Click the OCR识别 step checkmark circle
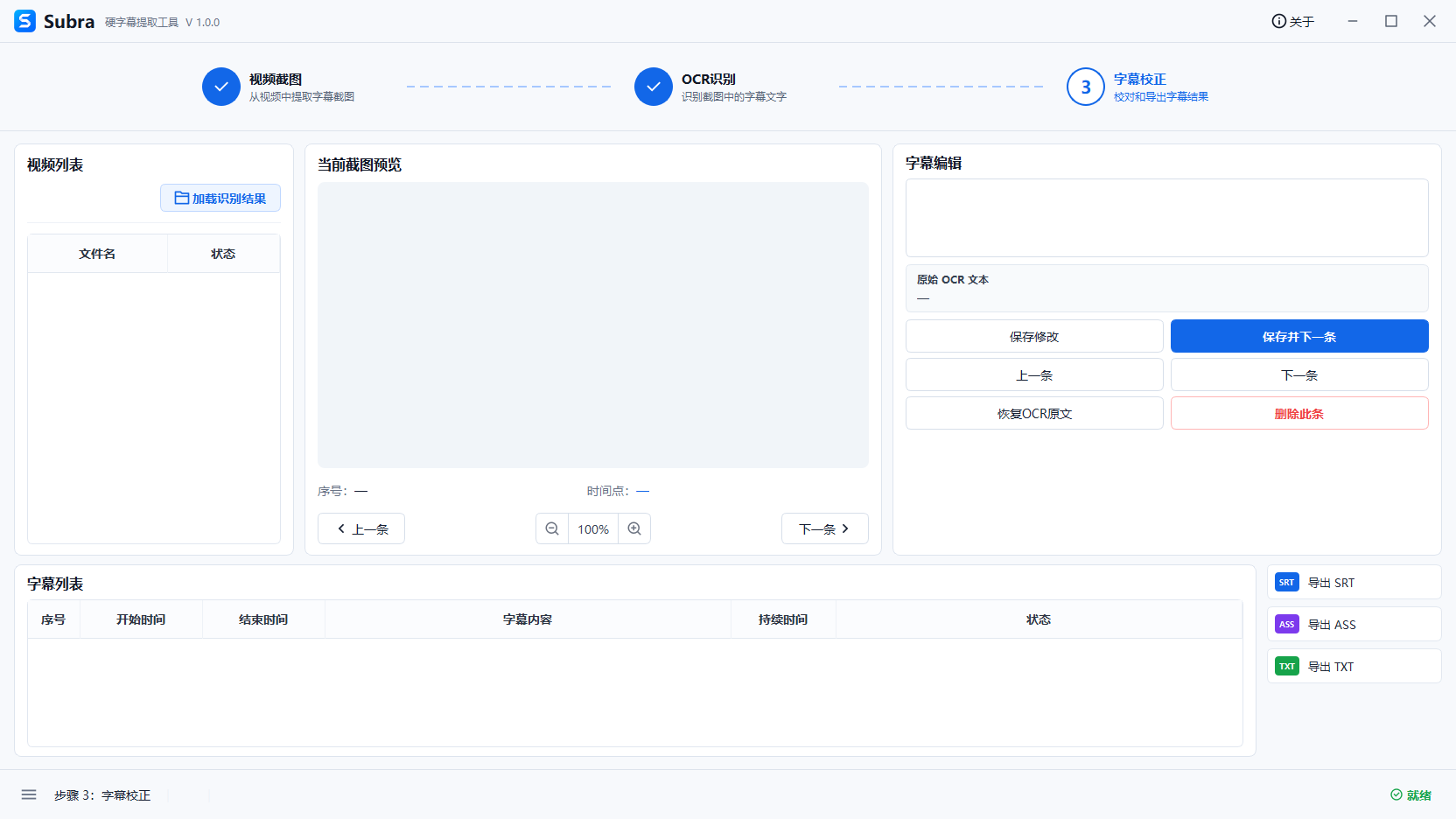Viewport: 1456px width, 819px height. coord(654,87)
